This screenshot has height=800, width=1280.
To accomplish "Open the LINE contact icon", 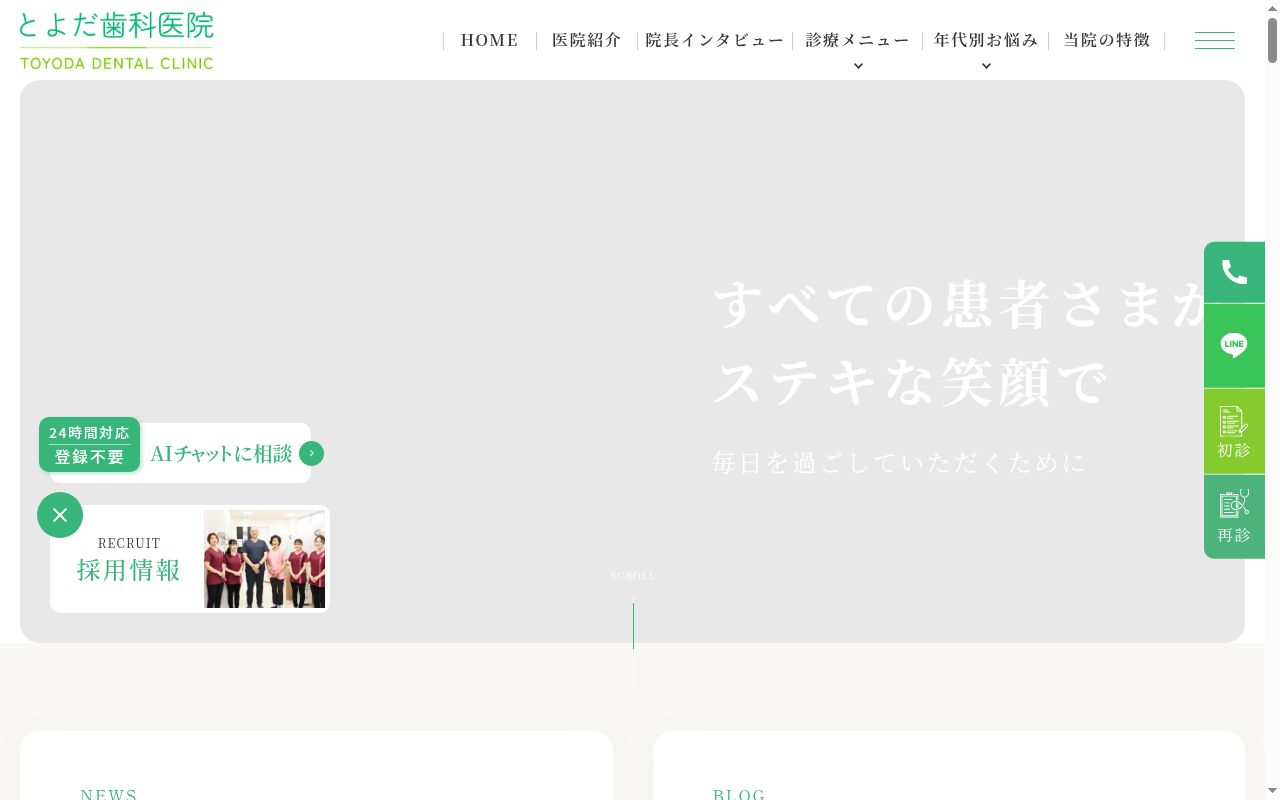I will point(1234,346).
